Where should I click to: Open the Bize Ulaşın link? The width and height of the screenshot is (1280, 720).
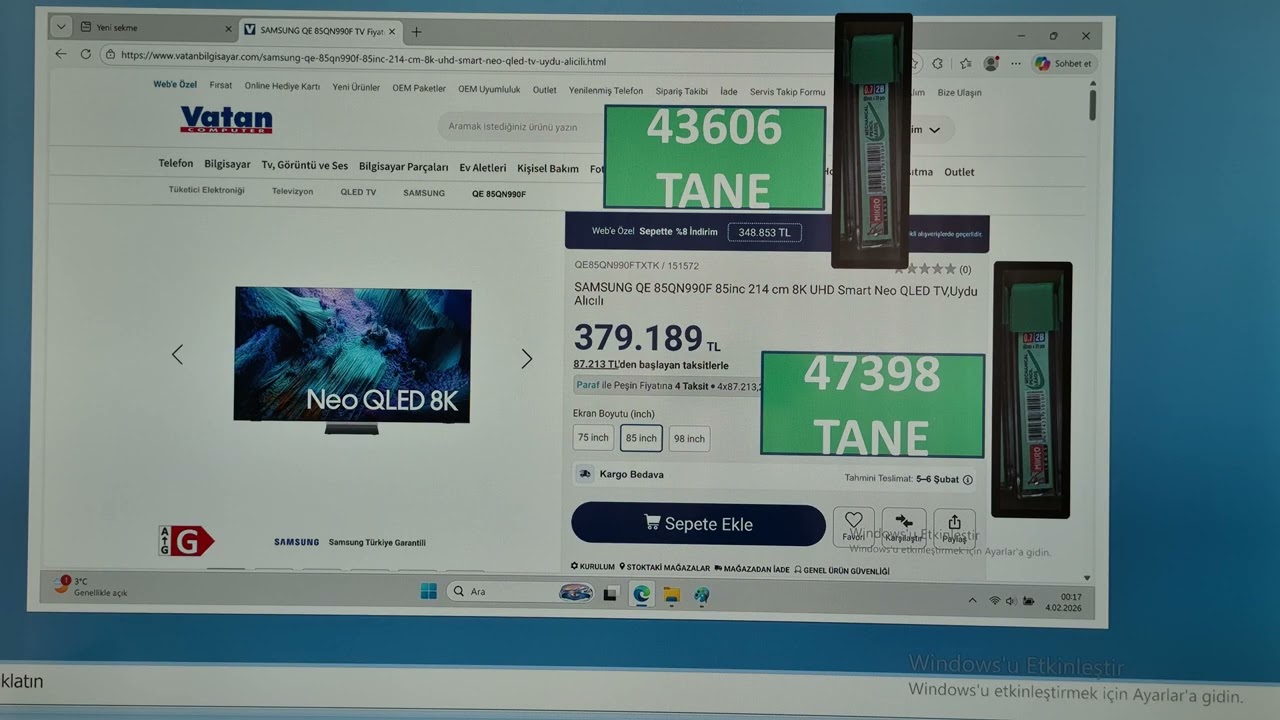point(959,92)
